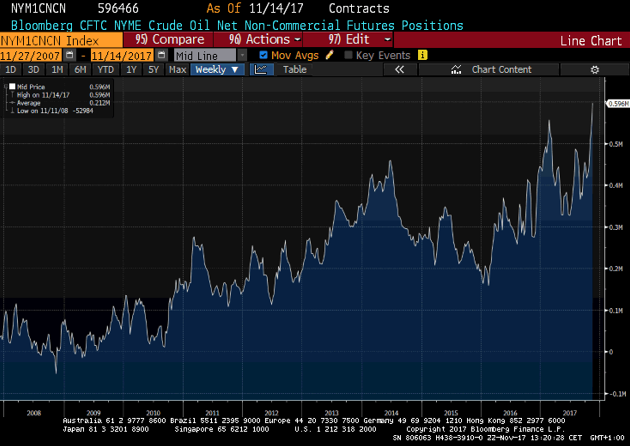630x446 pixels.
Task: Select the 1Y time range
Action: pyautogui.click(x=131, y=70)
